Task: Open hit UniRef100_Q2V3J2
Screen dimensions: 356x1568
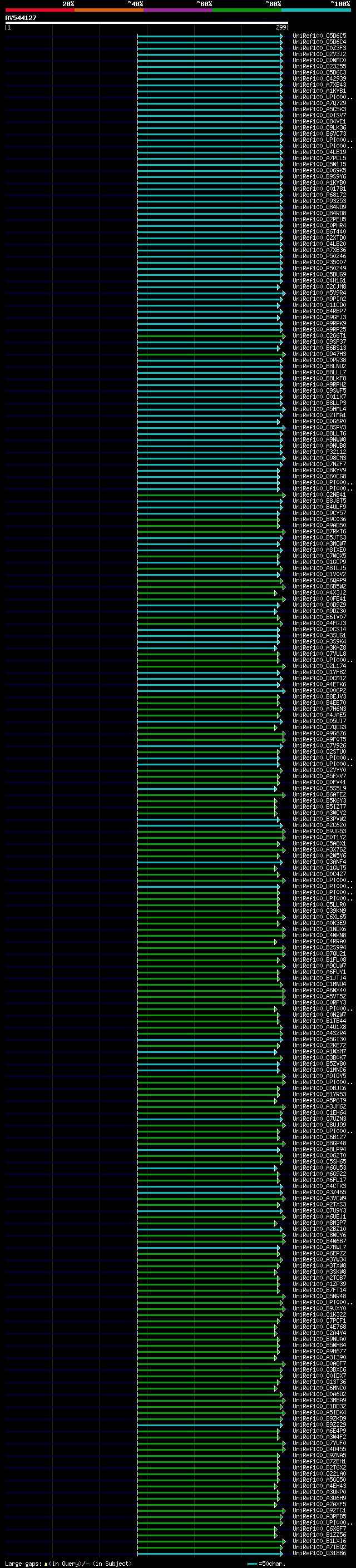Action: click(x=319, y=54)
